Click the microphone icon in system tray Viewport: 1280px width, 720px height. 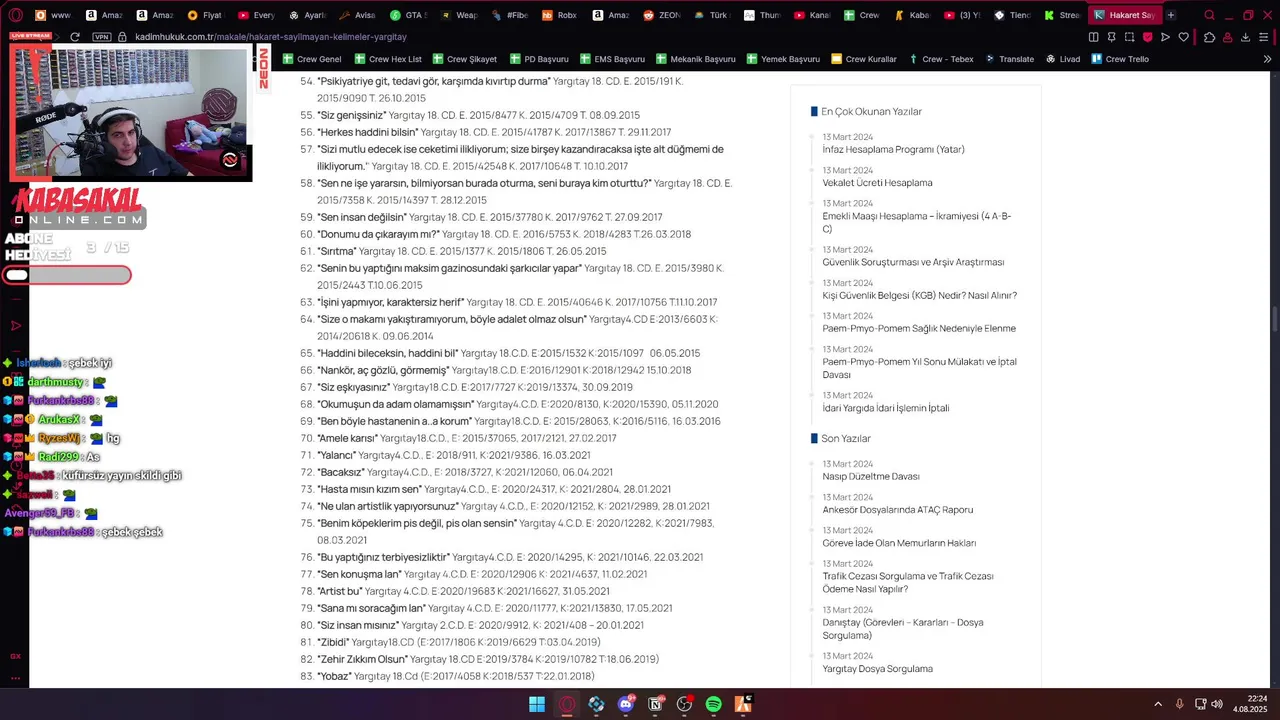(1180, 704)
